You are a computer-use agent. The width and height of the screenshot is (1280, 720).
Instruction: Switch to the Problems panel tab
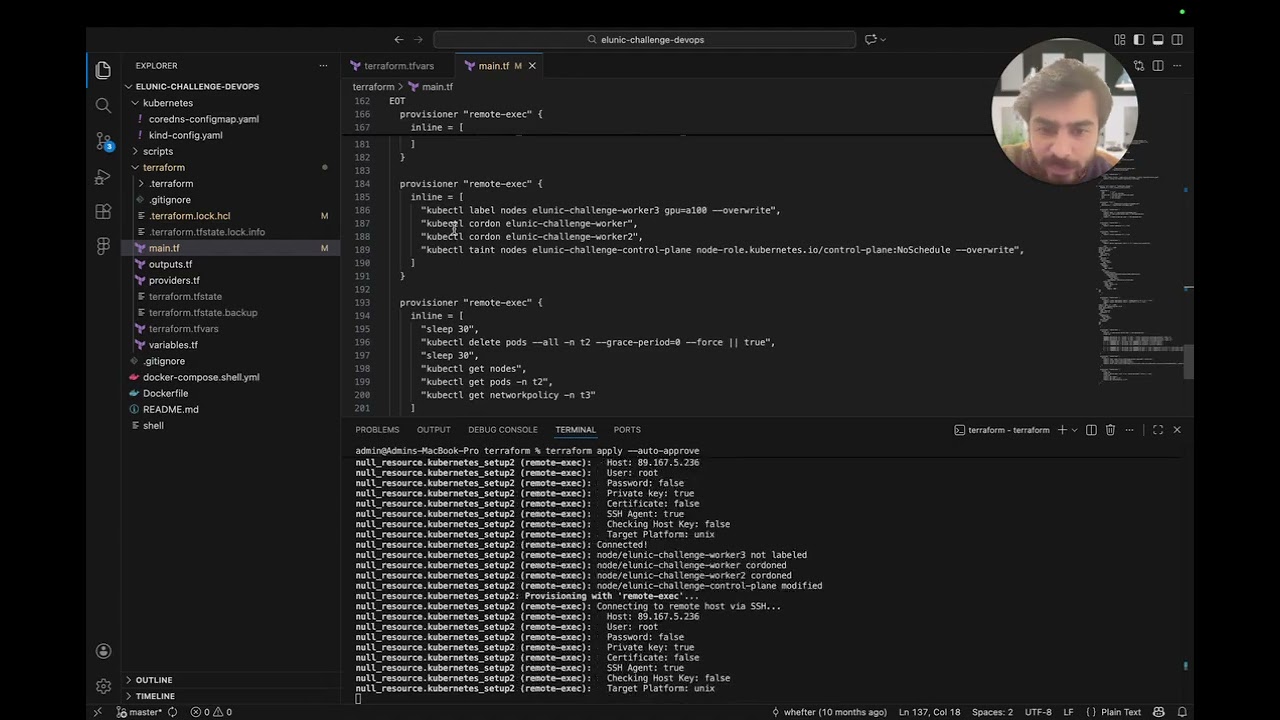[x=377, y=430]
